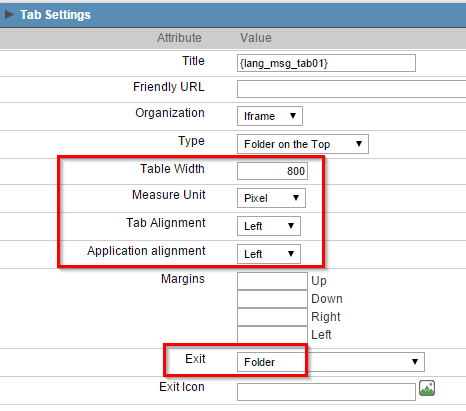Click the Table Width field showing 800
Viewport: 466px width, 411px height.
pos(272,171)
